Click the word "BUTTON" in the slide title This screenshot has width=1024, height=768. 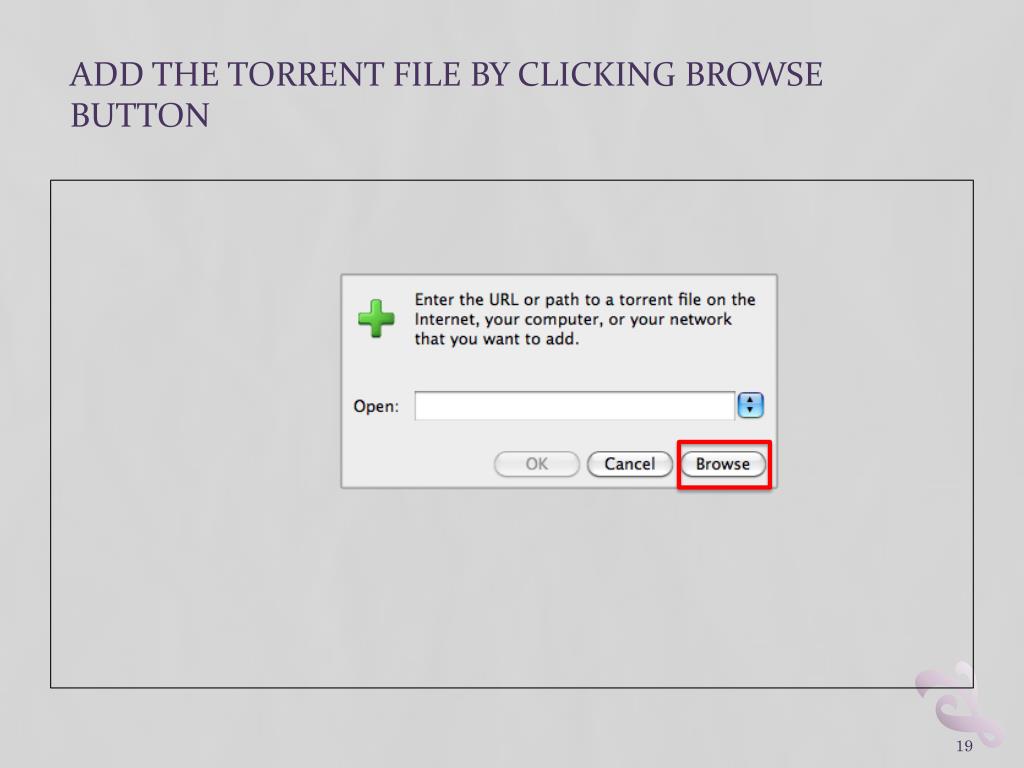tap(140, 116)
